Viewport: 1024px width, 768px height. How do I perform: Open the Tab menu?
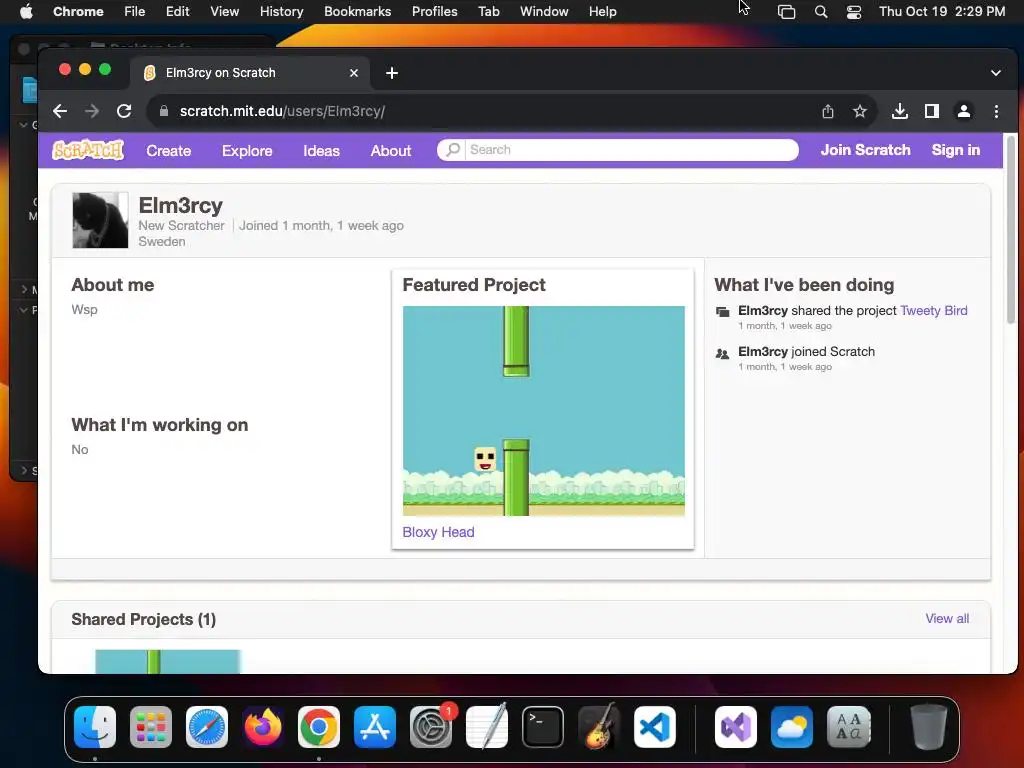(x=488, y=12)
